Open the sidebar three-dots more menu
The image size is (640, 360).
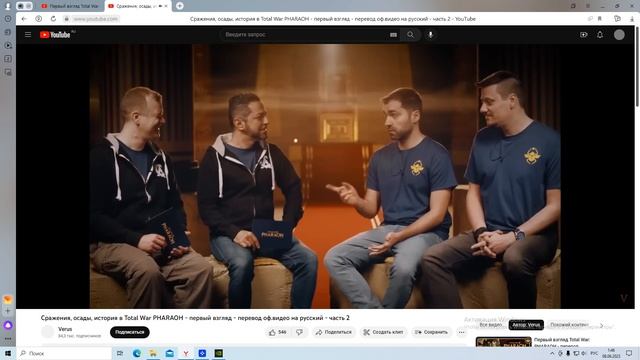(8, 339)
